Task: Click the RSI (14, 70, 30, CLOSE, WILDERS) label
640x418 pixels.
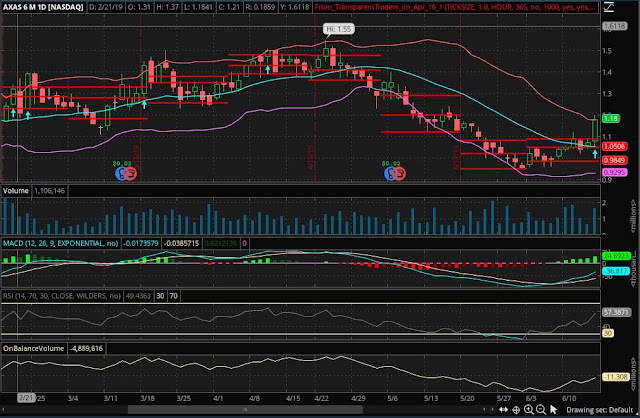Action: click(x=62, y=296)
